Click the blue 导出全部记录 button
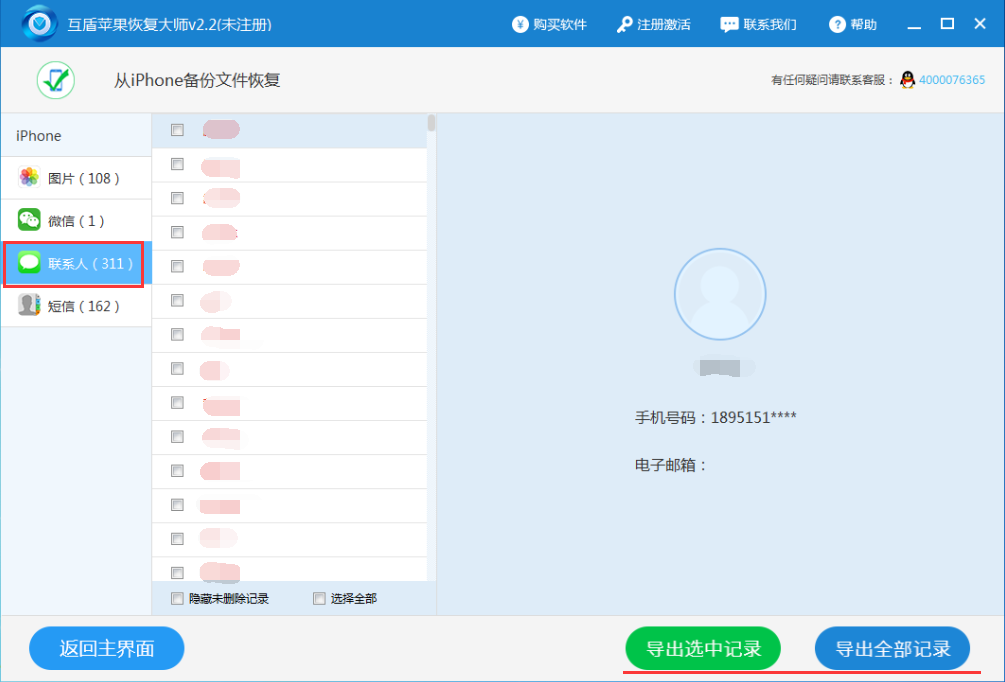The width and height of the screenshot is (1005, 682). [892, 648]
